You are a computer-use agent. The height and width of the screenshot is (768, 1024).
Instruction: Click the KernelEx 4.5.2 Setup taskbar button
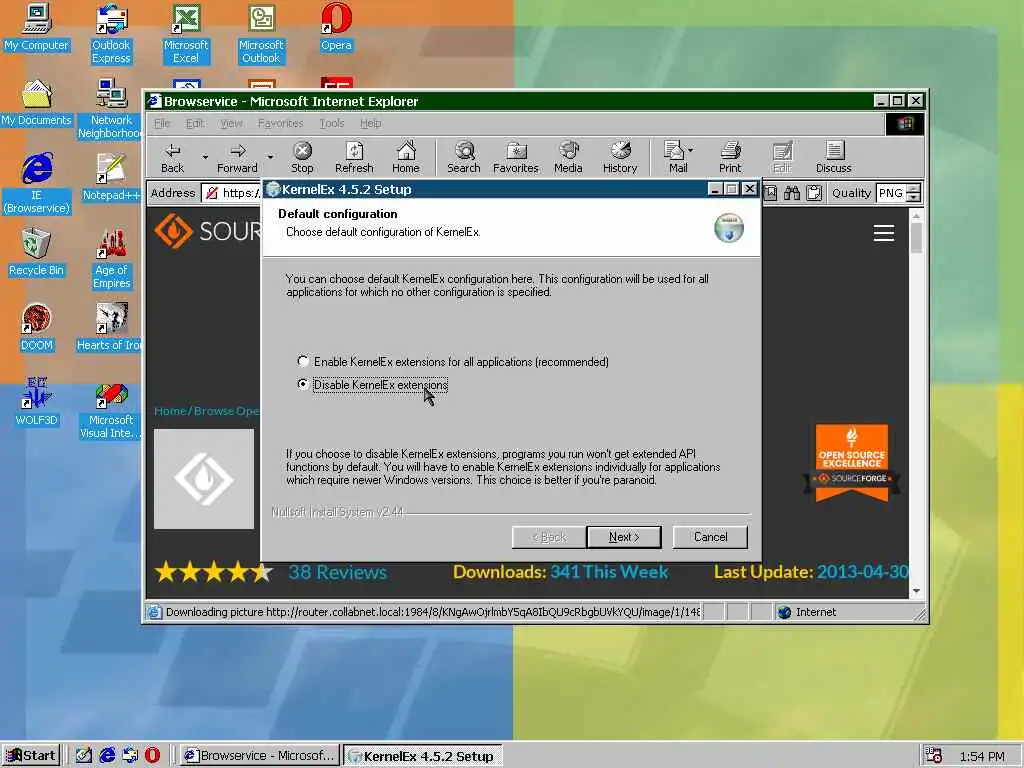click(422, 756)
